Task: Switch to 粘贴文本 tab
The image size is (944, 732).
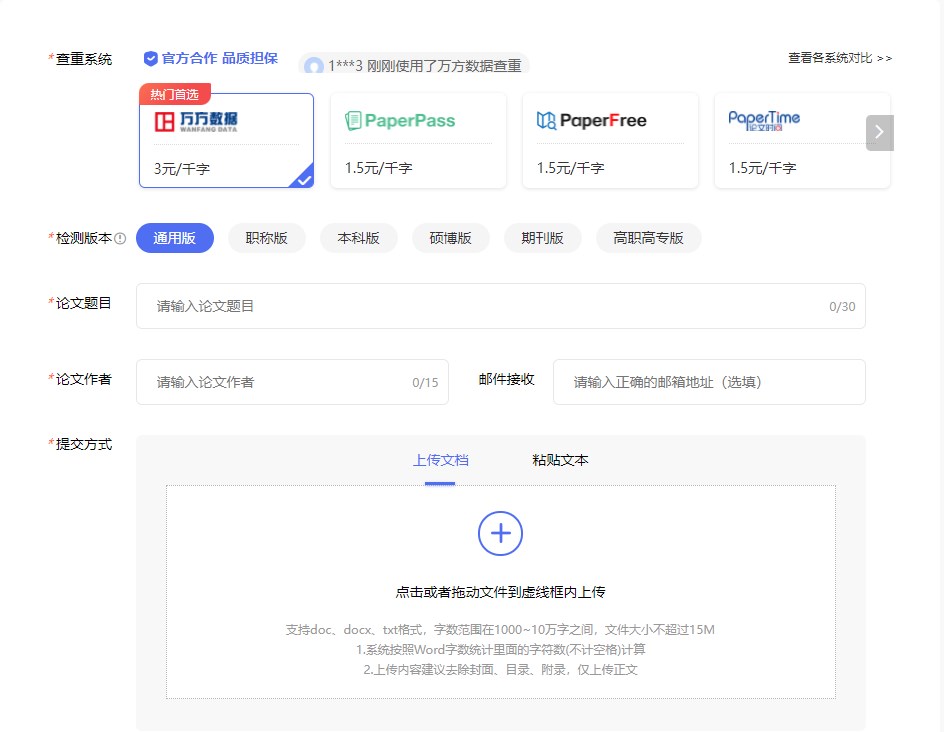Action: click(x=560, y=461)
